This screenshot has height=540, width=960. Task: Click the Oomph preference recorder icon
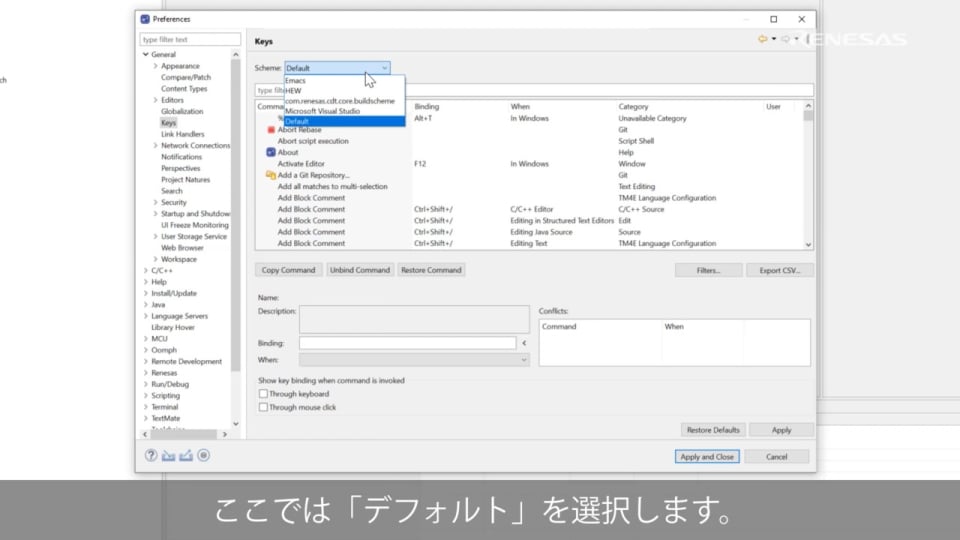coord(203,455)
